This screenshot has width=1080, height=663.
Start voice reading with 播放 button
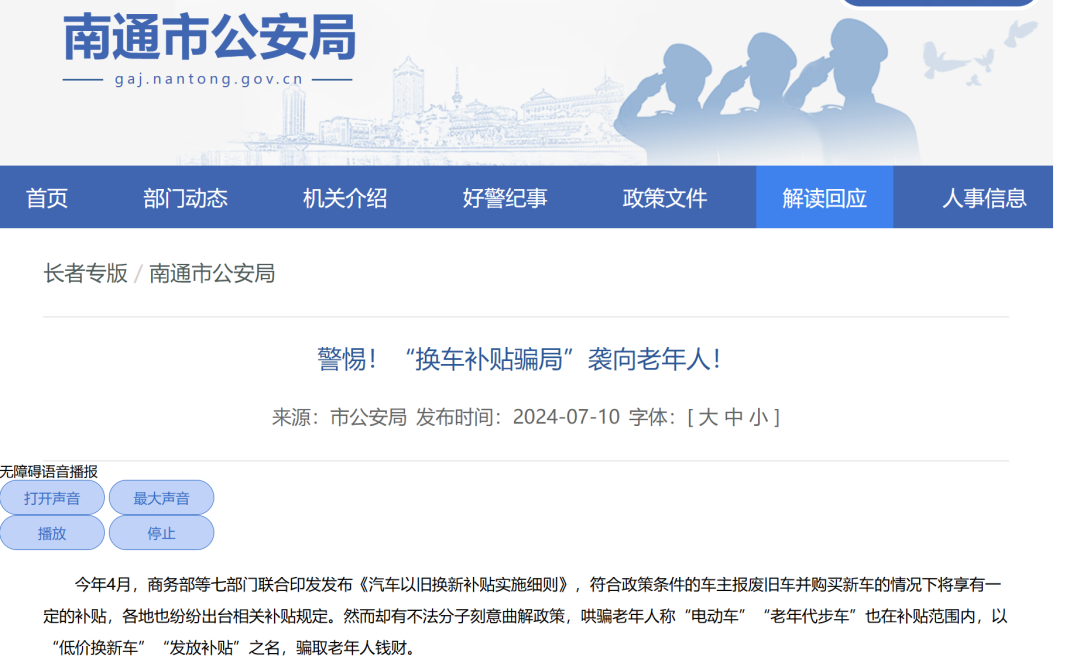pos(52,533)
